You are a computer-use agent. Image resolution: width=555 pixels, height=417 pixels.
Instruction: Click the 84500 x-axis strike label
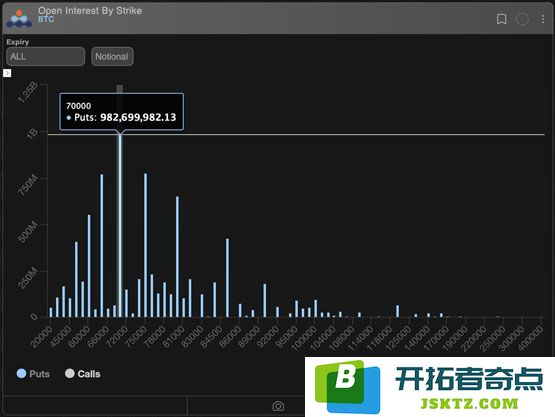click(x=211, y=337)
